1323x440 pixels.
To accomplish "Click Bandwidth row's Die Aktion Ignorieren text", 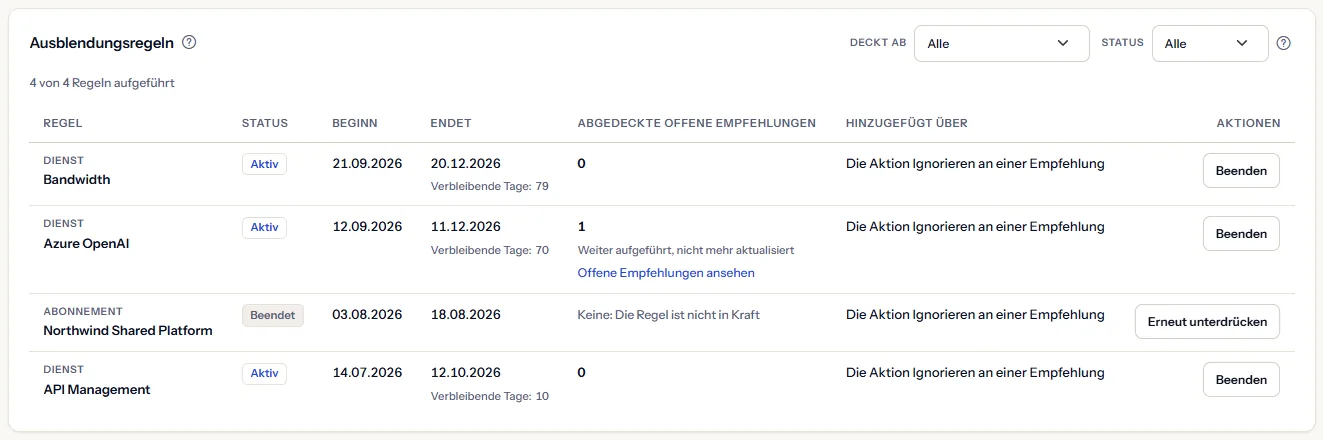I will coord(975,164).
